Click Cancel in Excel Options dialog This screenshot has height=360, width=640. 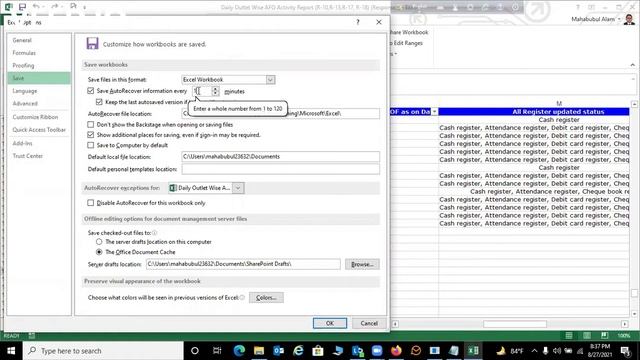pos(369,323)
